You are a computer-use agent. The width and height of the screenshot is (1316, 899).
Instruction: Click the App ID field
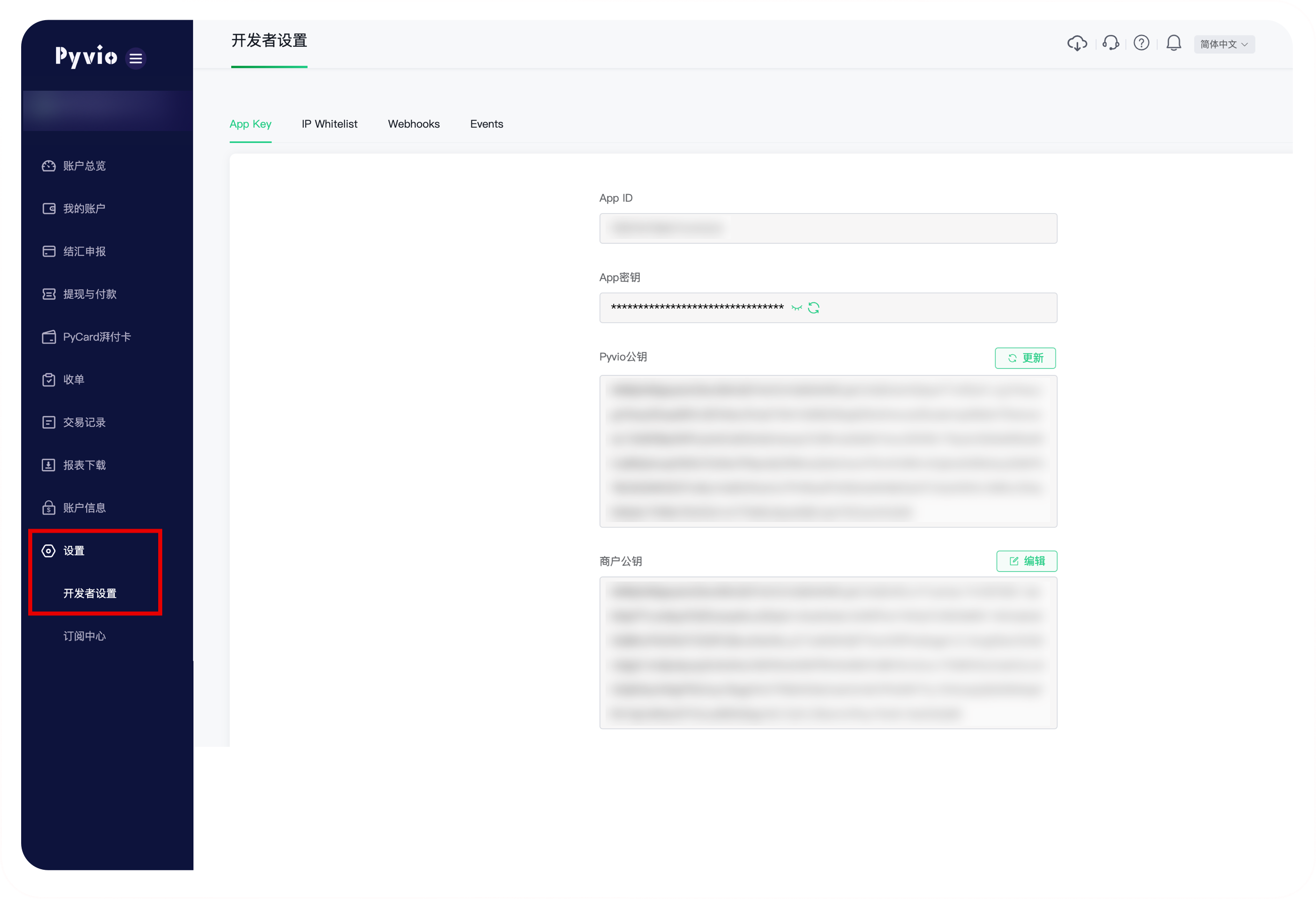click(828, 228)
